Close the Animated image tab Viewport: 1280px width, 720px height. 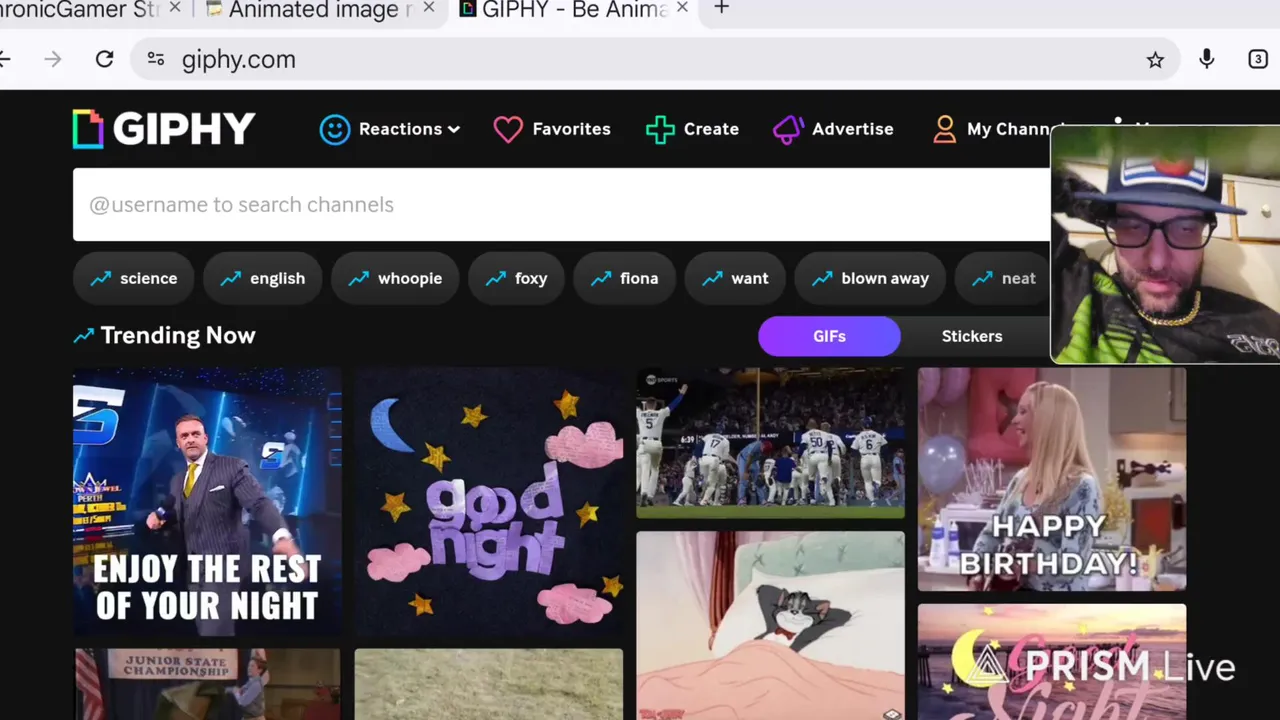(x=429, y=8)
